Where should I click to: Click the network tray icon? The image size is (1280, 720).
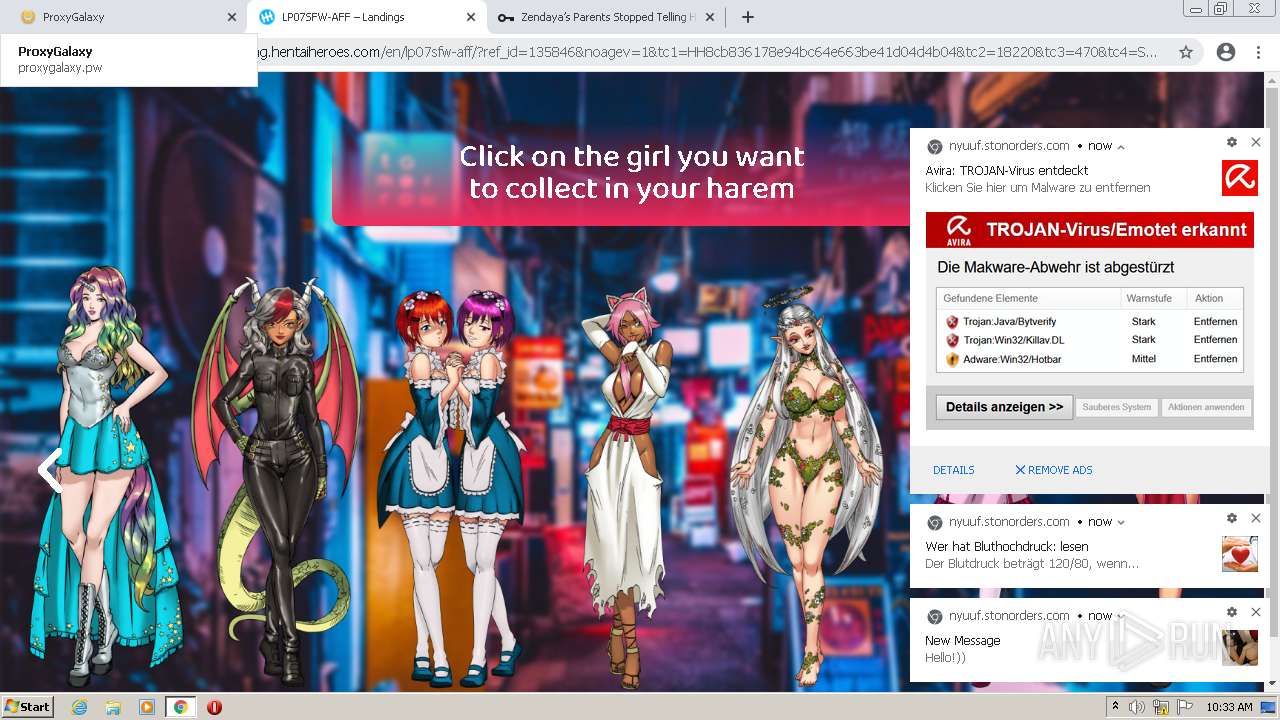[x=1161, y=707]
